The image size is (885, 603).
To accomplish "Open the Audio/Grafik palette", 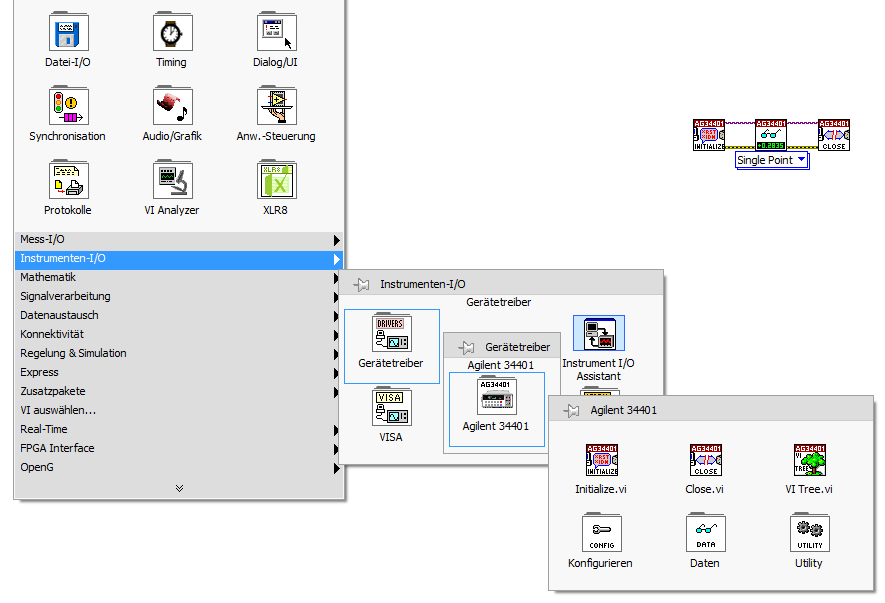I will 172,106.
